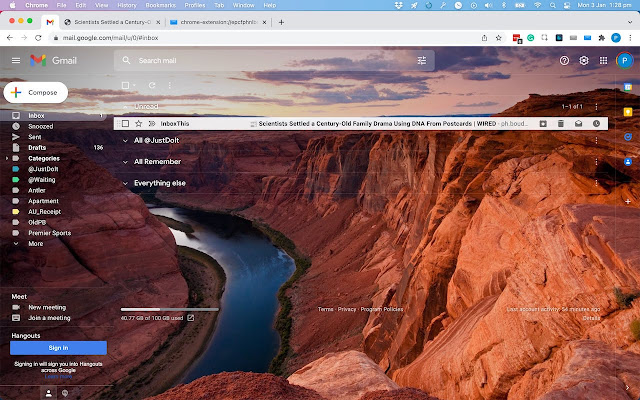Viewport: 640px width, 400px height.
Task: Open the Bookmarks menu in menu bar
Action: 161,5
